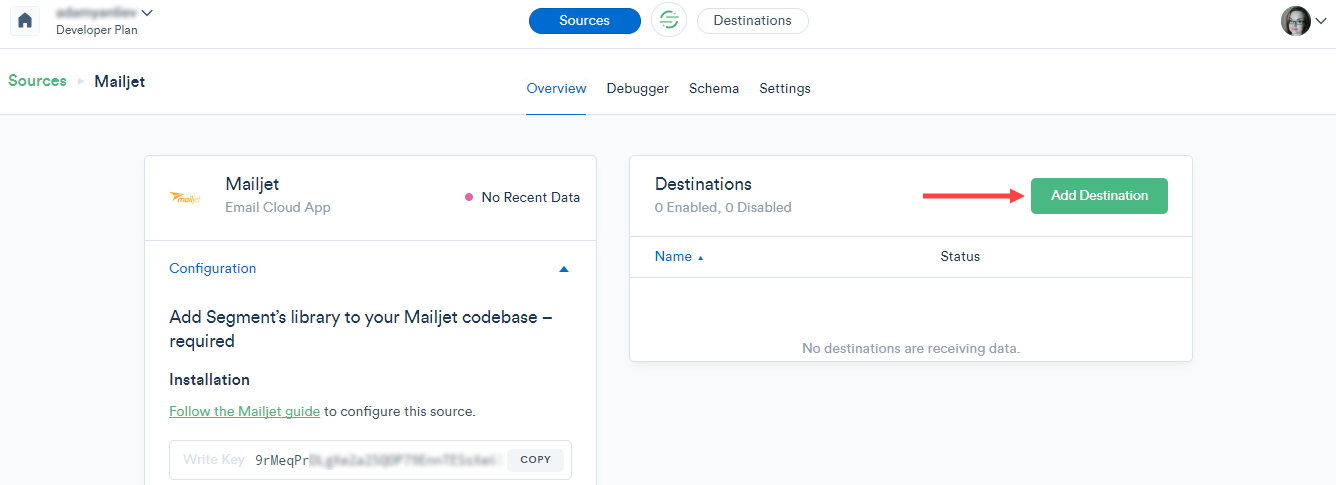Click the Sources breadcrumb link
The width and height of the screenshot is (1336, 485).
click(x=38, y=81)
